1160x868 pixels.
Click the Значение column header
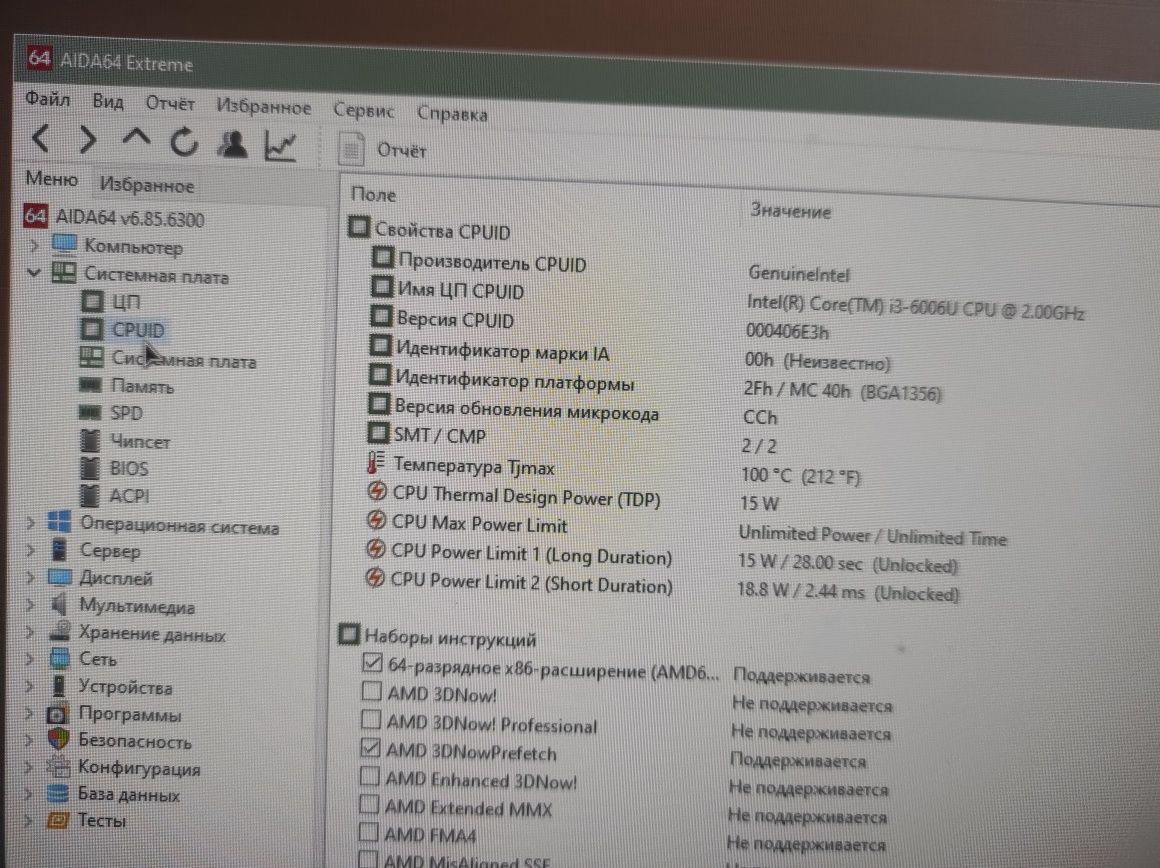[x=790, y=211]
